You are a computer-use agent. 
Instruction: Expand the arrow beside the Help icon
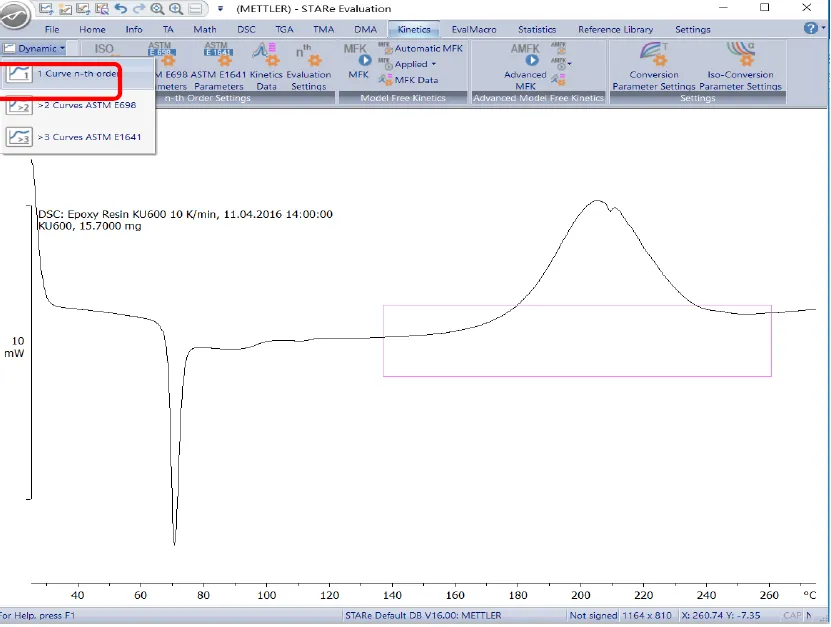pyautogui.click(x=824, y=28)
